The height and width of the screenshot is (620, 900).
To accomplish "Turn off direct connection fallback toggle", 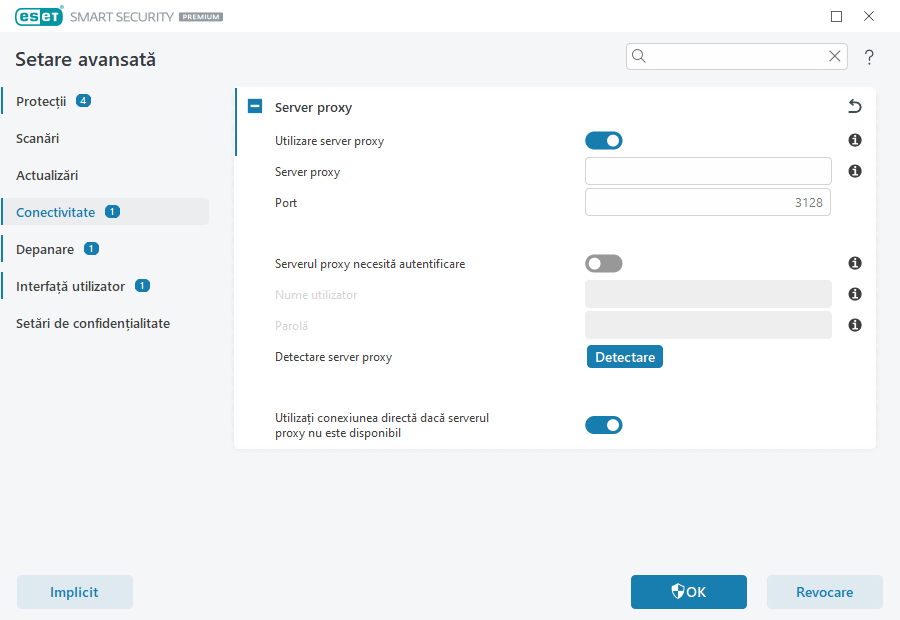I will 604,424.
